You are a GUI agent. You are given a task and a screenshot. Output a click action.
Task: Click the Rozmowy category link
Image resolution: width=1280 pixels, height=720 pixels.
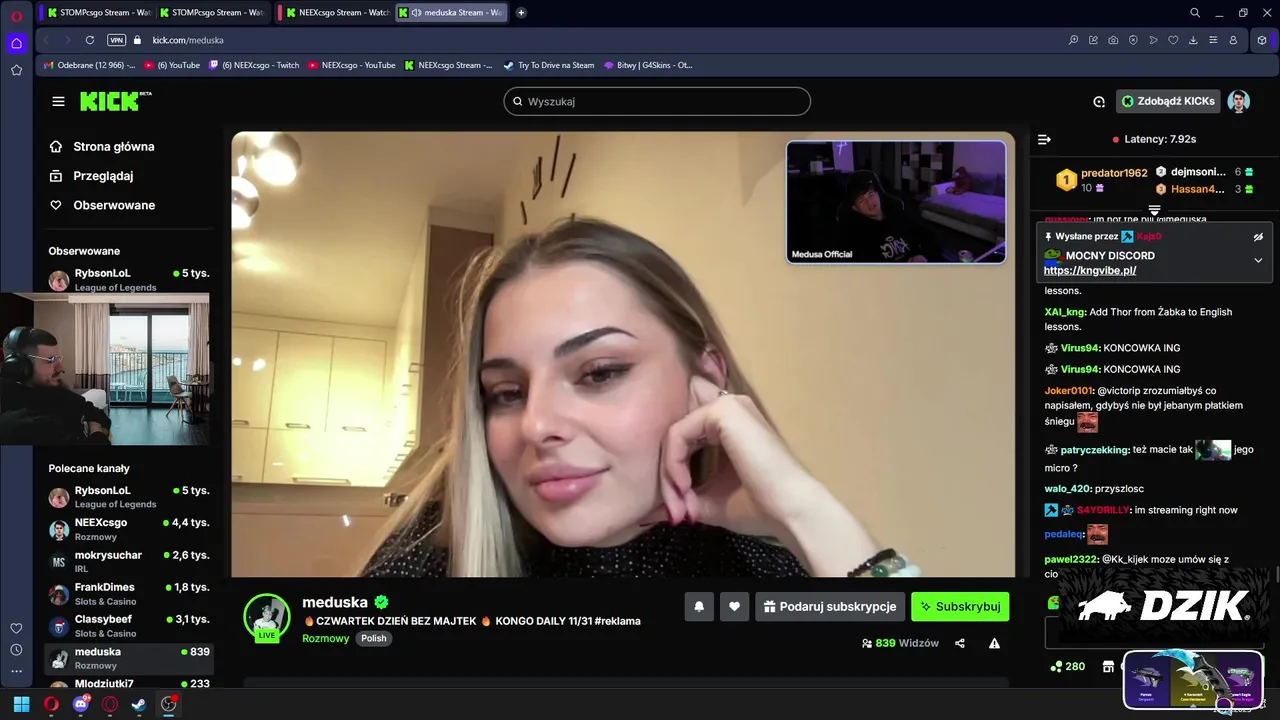pos(326,638)
